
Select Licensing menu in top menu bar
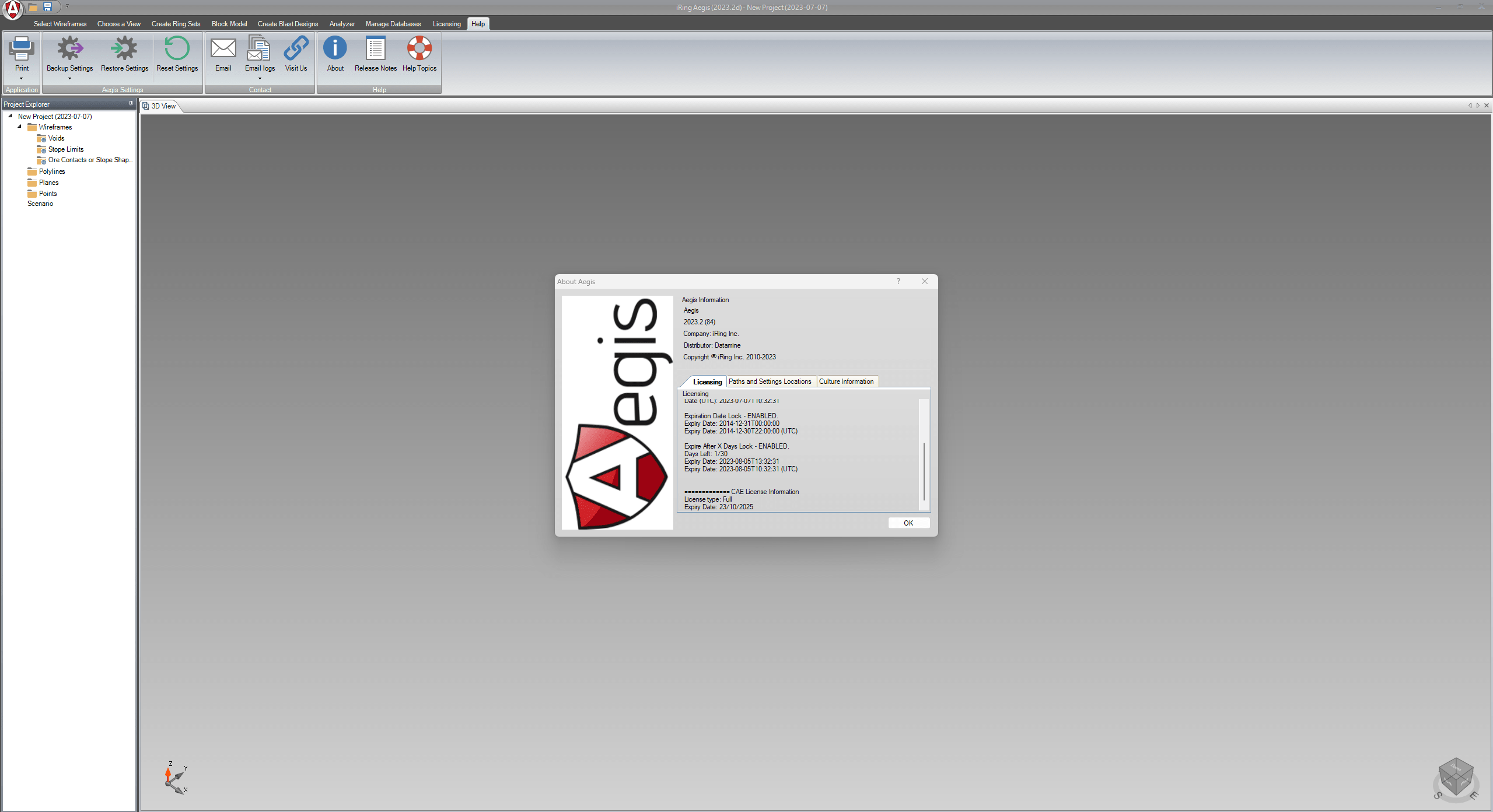tap(445, 24)
